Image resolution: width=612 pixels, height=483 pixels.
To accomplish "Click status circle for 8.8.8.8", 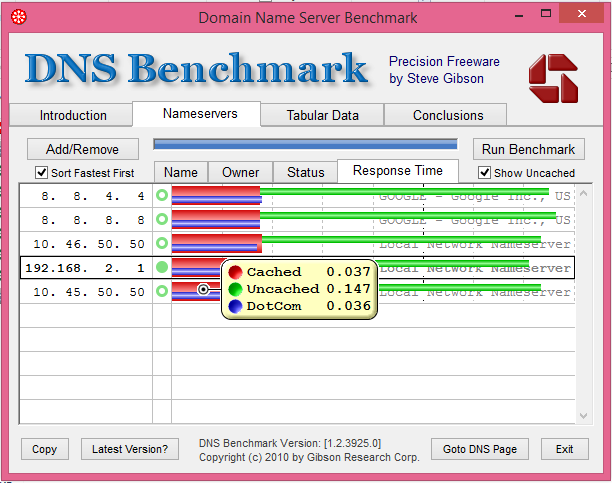I will pos(162,219).
